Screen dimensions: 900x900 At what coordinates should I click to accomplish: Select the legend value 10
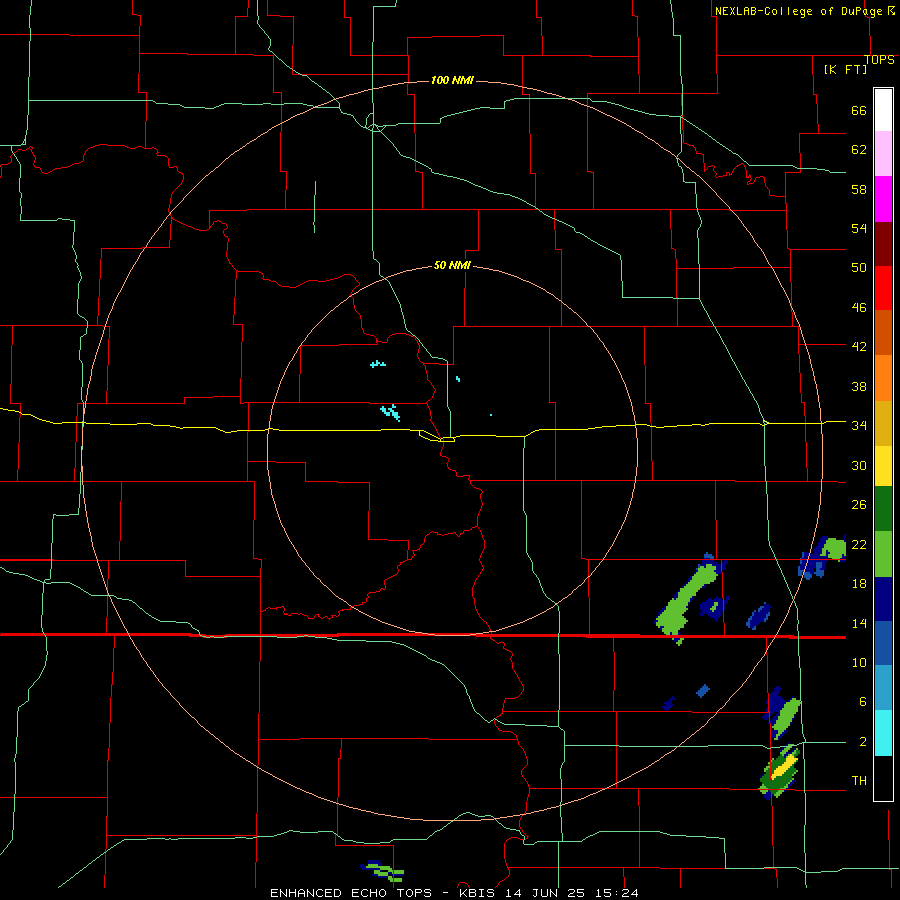coord(859,663)
